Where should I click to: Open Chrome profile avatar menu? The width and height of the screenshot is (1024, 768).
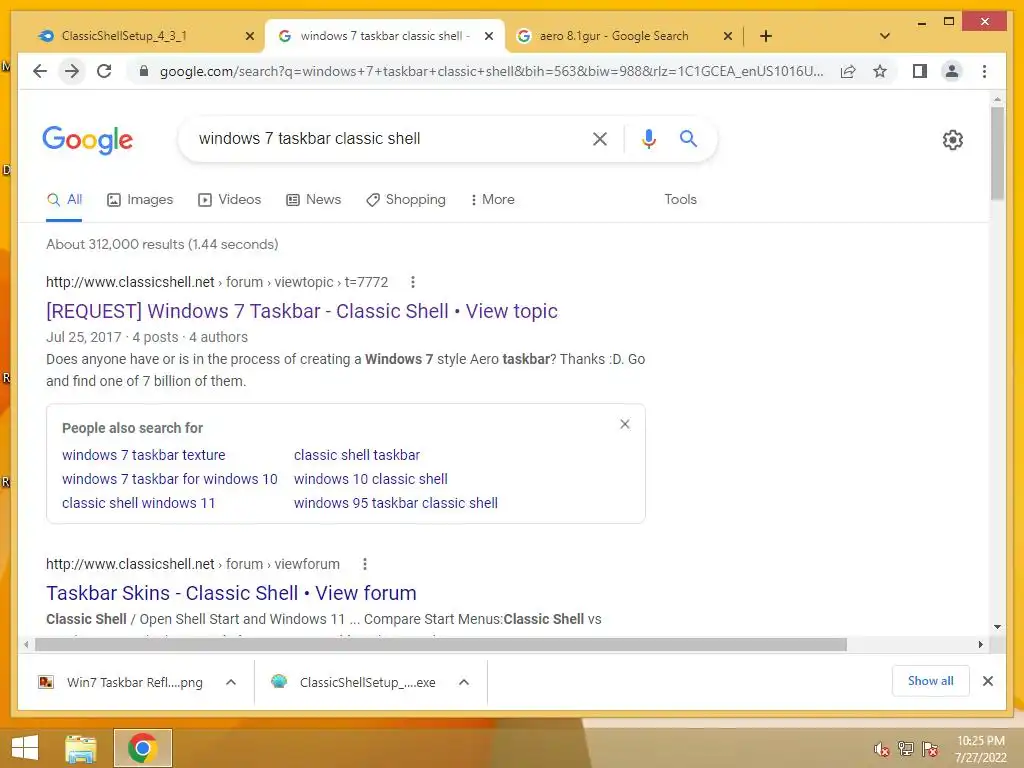click(952, 71)
